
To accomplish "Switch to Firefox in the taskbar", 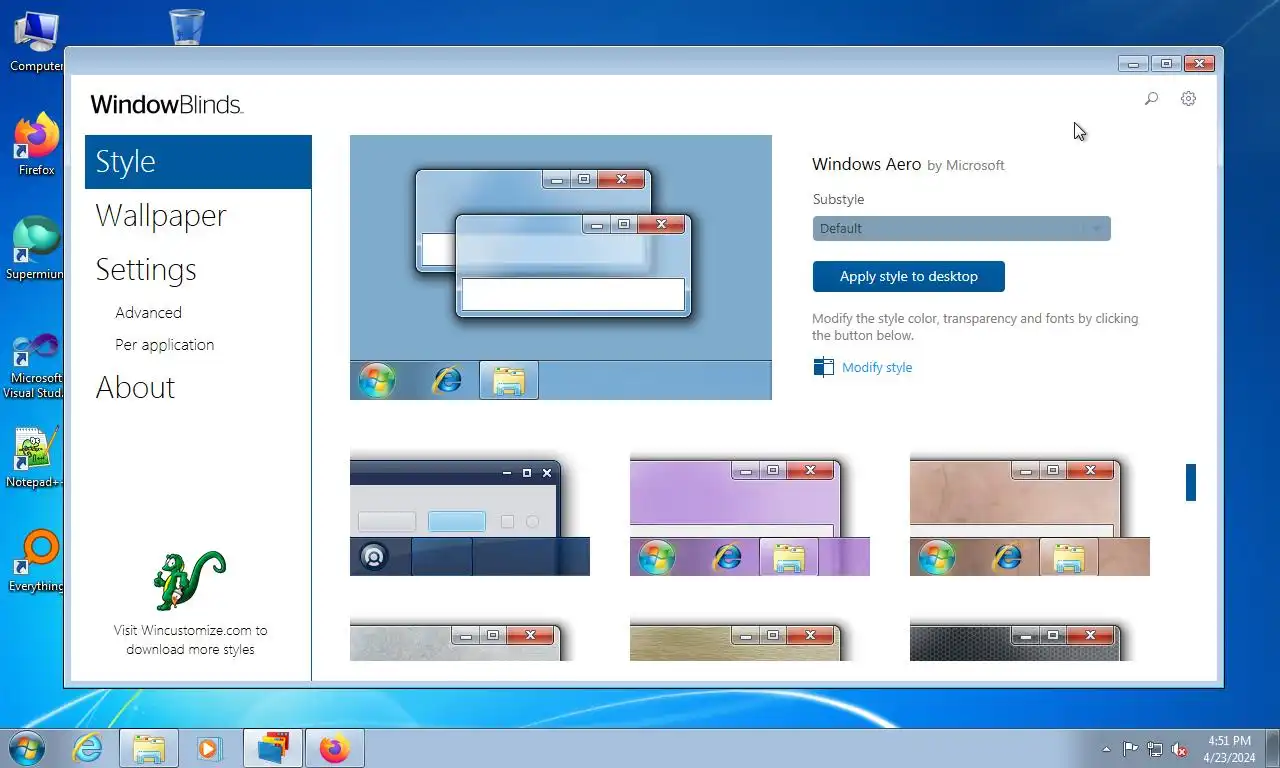I will click(334, 748).
